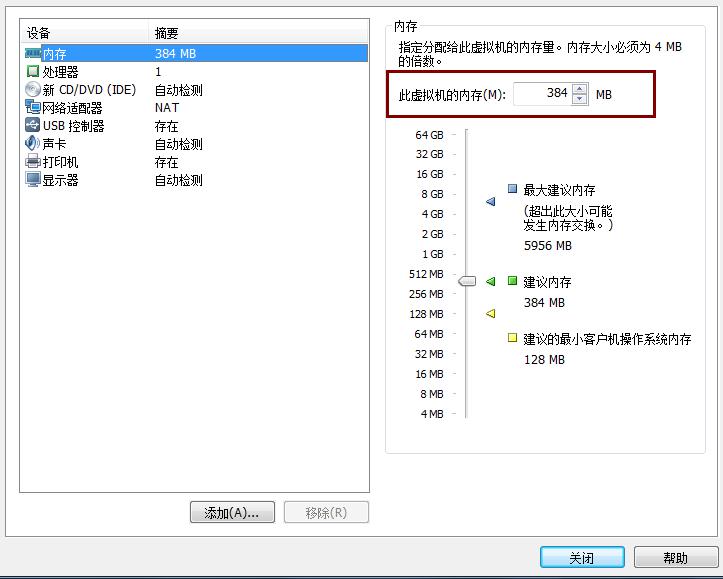Click the 32 MB scale label
Screen dimensions: 723x579
click(429, 354)
